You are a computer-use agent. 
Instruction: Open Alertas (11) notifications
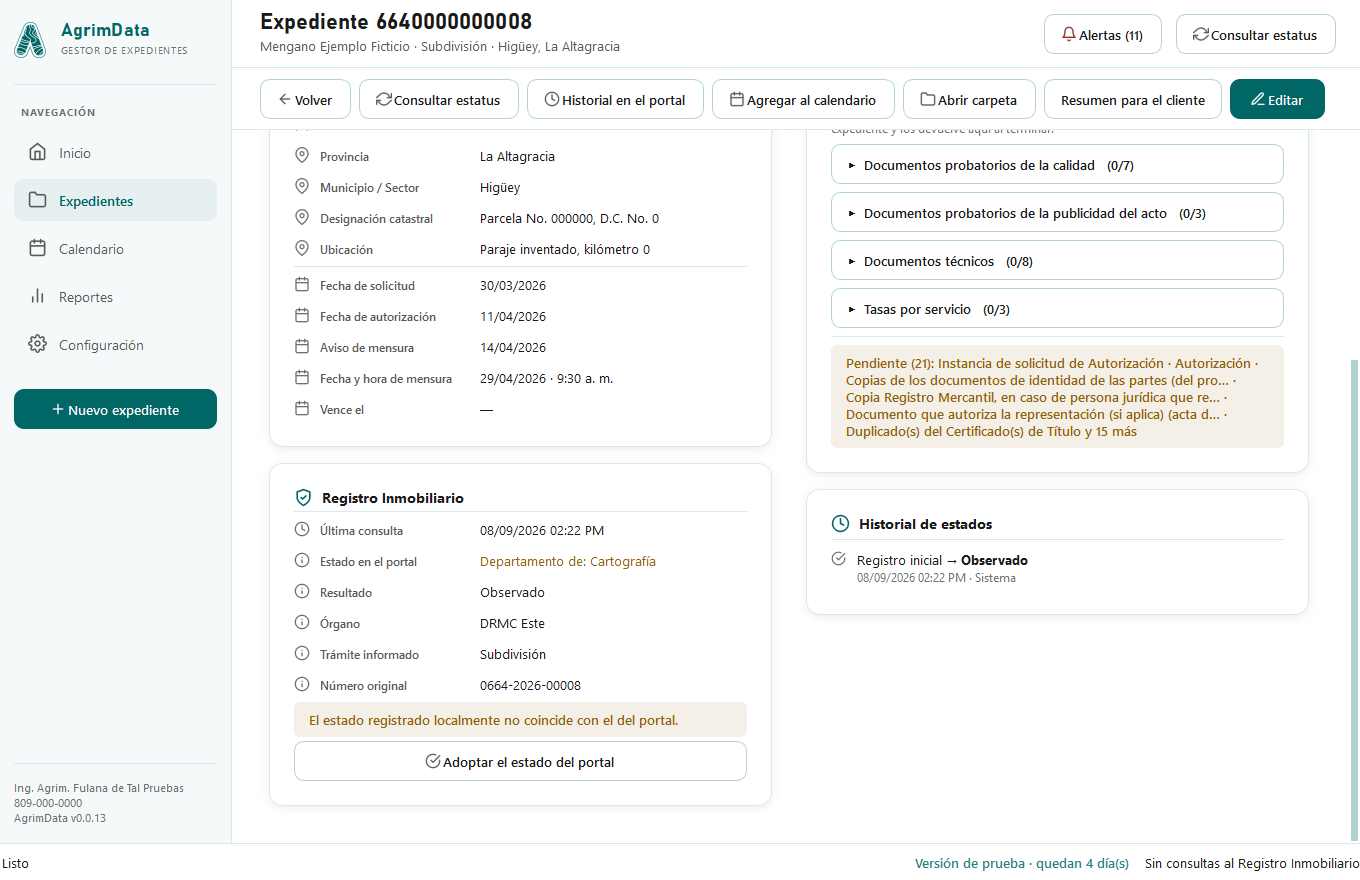[x=1102, y=34]
